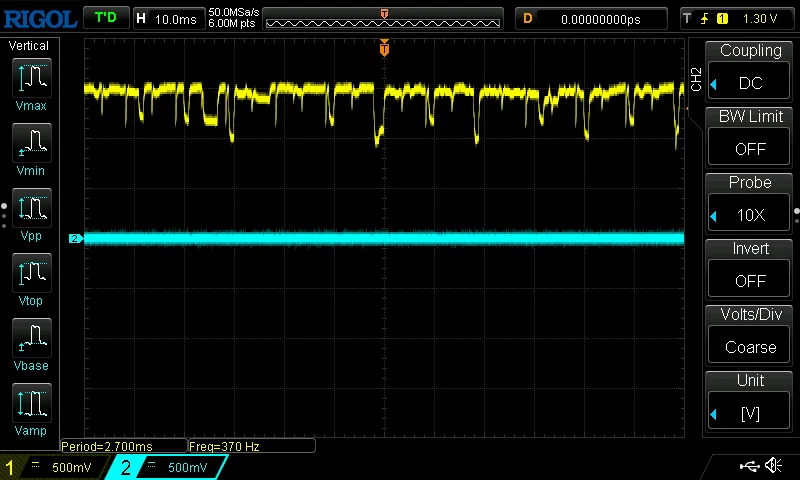Click the channel 2 ground level marker
Image resolution: width=800 pixels, height=480 pixels.
(x=76, y=238)
